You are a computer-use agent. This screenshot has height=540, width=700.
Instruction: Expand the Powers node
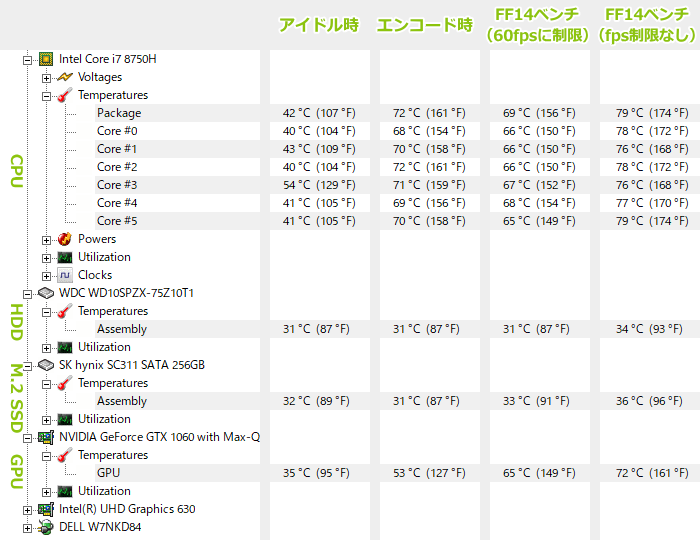pos(46,240)
